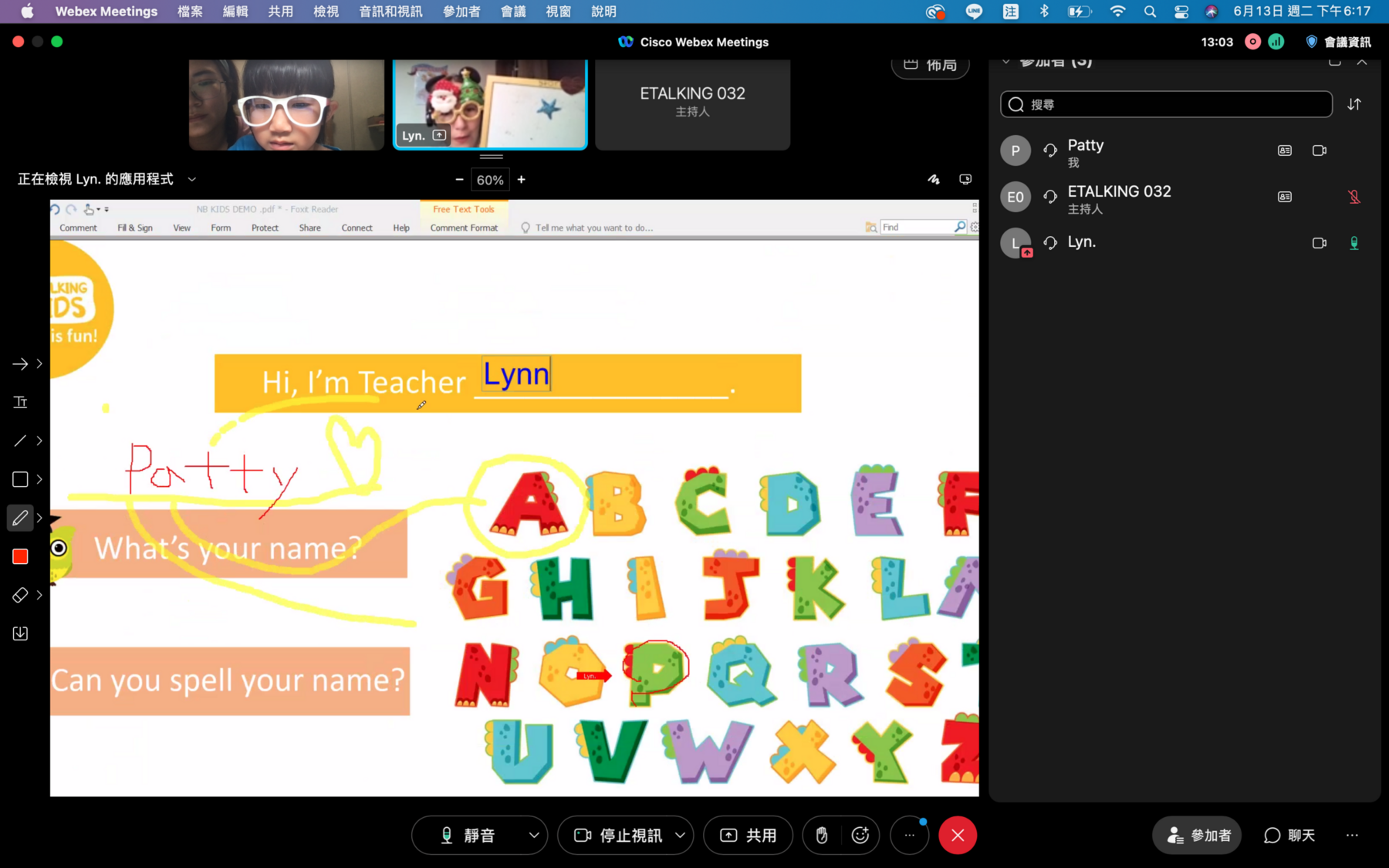Click the arrow pointer annotation tool
The height and width of the screenshot is (868, 1389).
click(21, 363)
